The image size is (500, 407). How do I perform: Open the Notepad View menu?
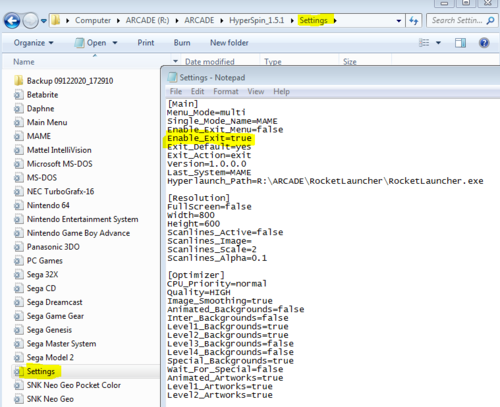pyautogui.click(x=256, y=91)
